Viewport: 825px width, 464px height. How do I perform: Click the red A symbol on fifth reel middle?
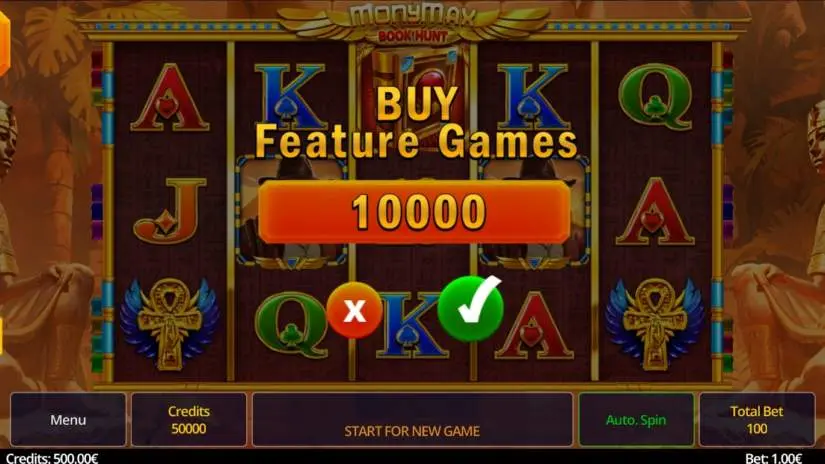click(x=655, y=211)
